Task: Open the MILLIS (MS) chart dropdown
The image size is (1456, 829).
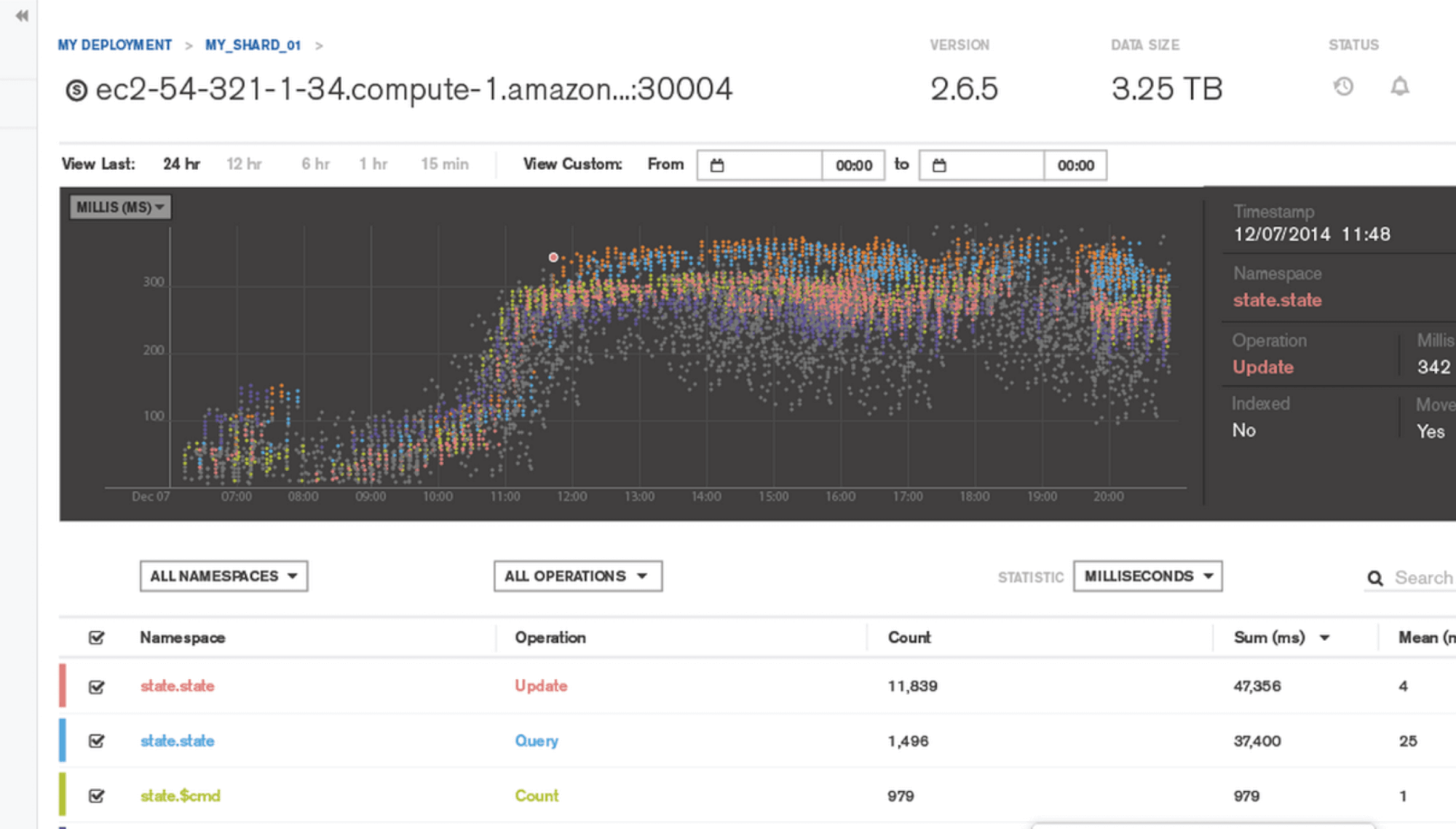Action: pos(120,207)
